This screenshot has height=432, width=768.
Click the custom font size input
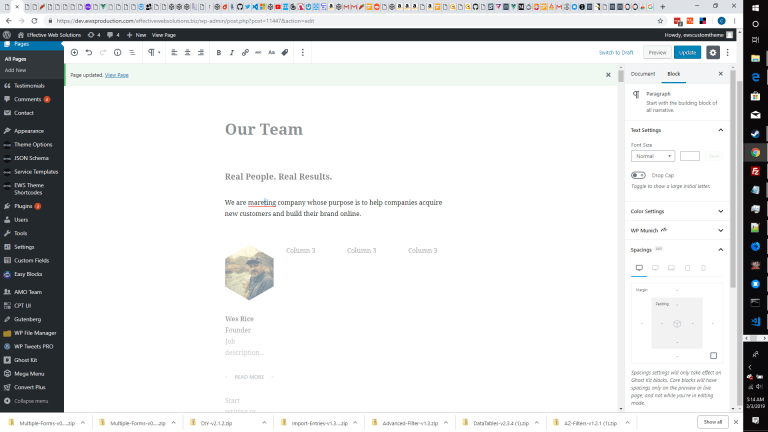(x=690, y=156)
